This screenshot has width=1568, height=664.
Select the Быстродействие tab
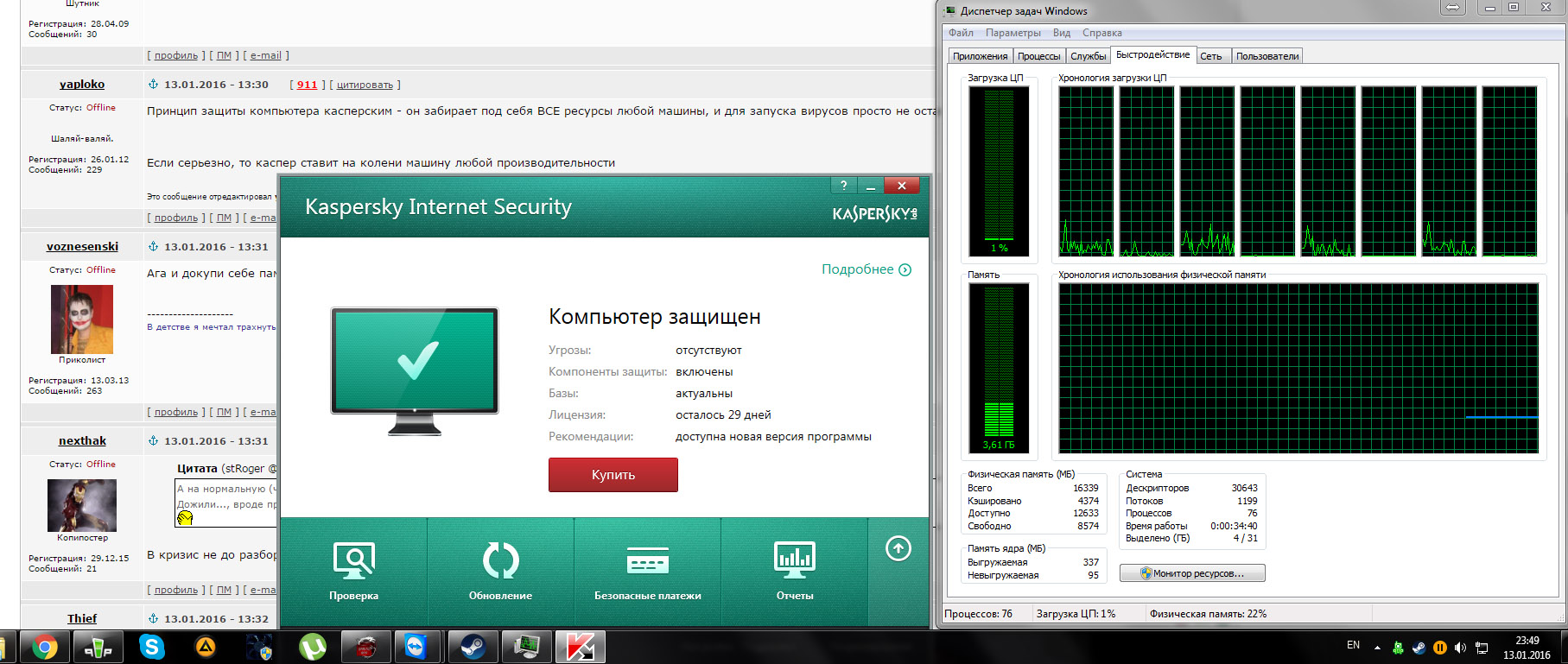(x=1152, y=54)
